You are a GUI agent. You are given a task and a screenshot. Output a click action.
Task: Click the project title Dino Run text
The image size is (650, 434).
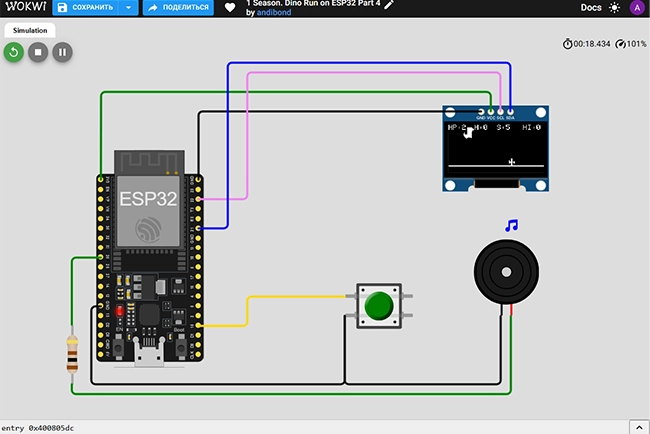click(313, 3)
